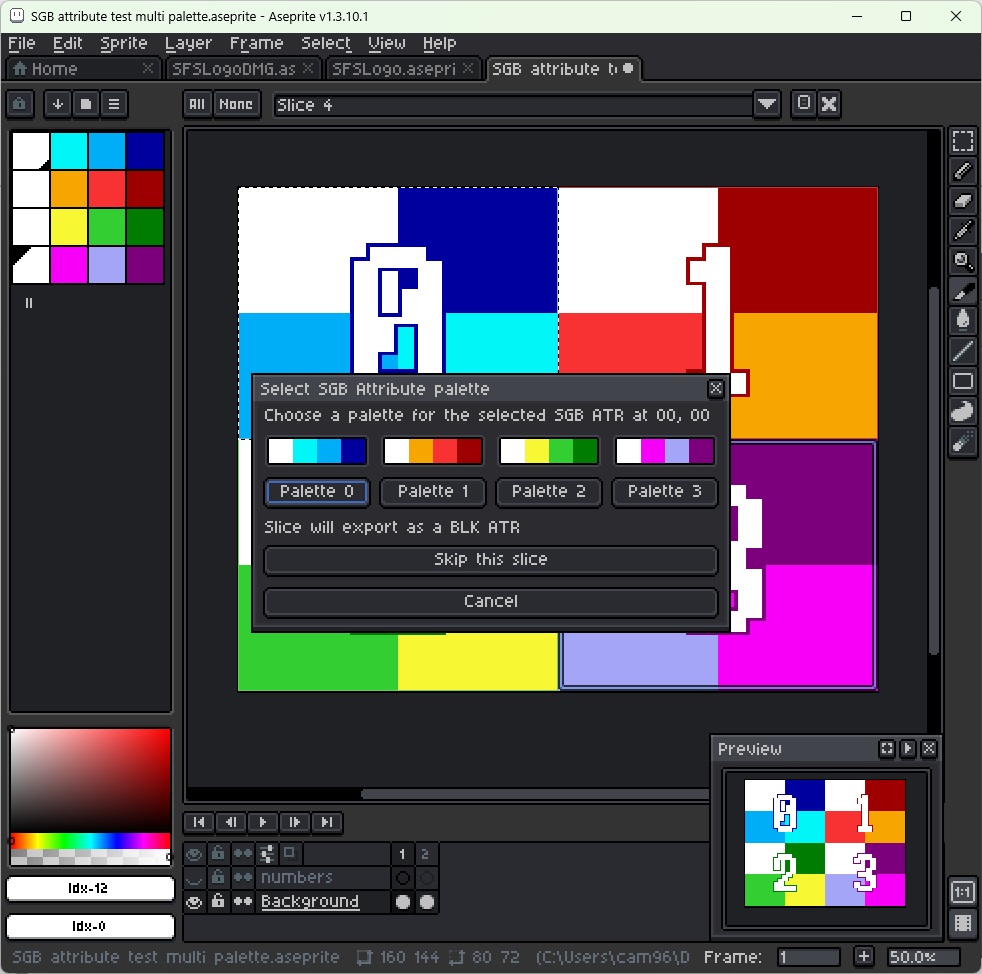
Task: Toggle visibility of the Background layer
Action: 195,901
